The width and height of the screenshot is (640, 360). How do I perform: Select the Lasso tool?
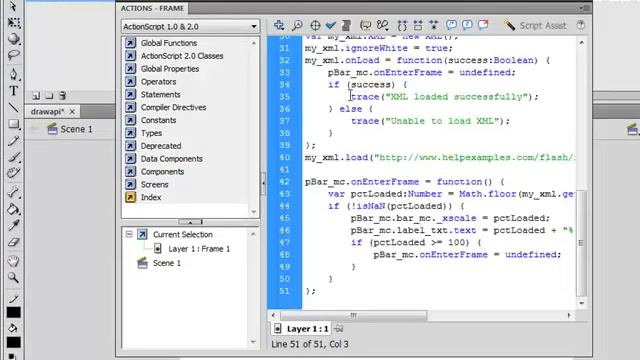[13, 55]
